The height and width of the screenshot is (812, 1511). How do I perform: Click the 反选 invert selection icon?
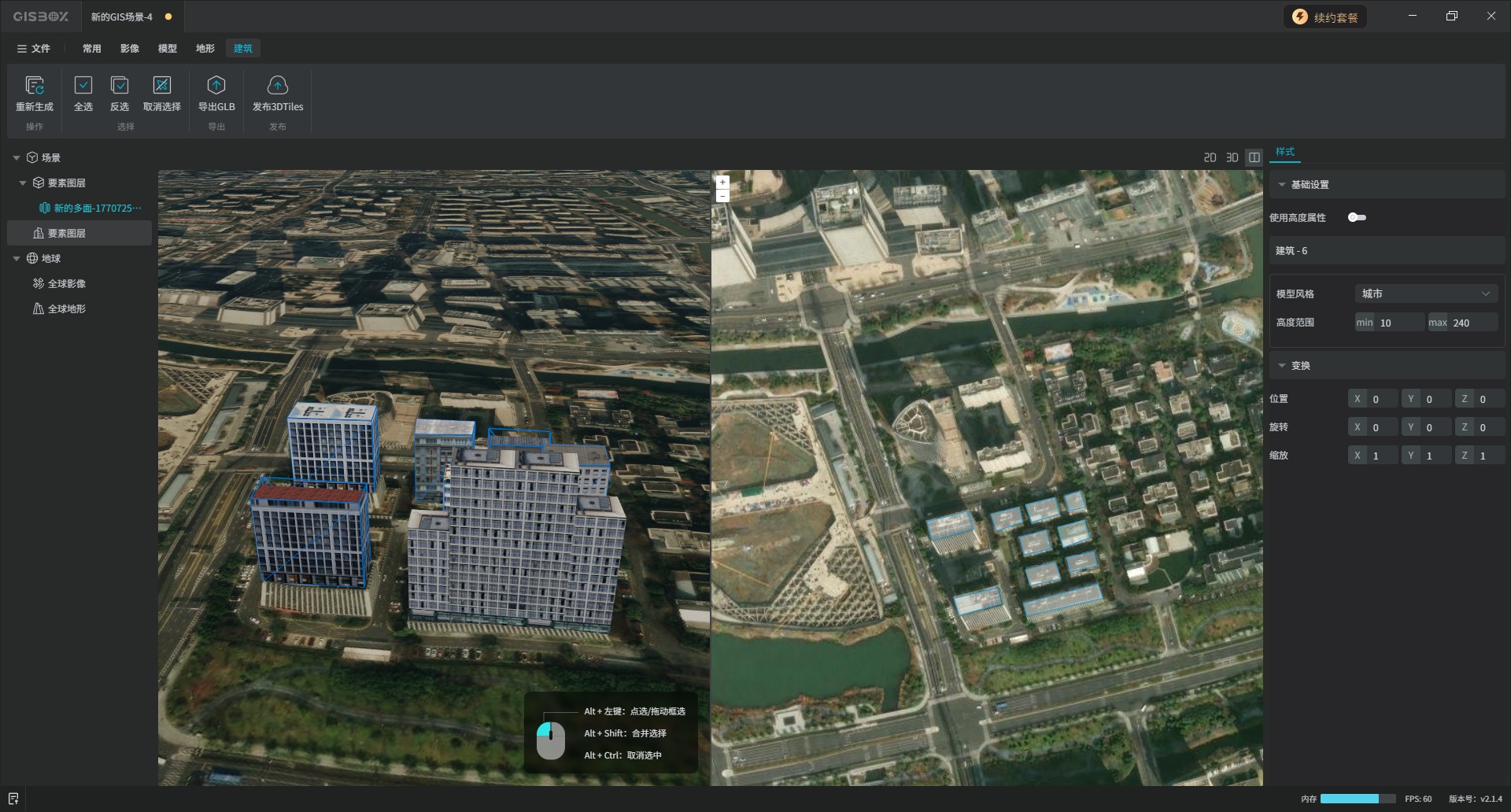tap(120, 85)
